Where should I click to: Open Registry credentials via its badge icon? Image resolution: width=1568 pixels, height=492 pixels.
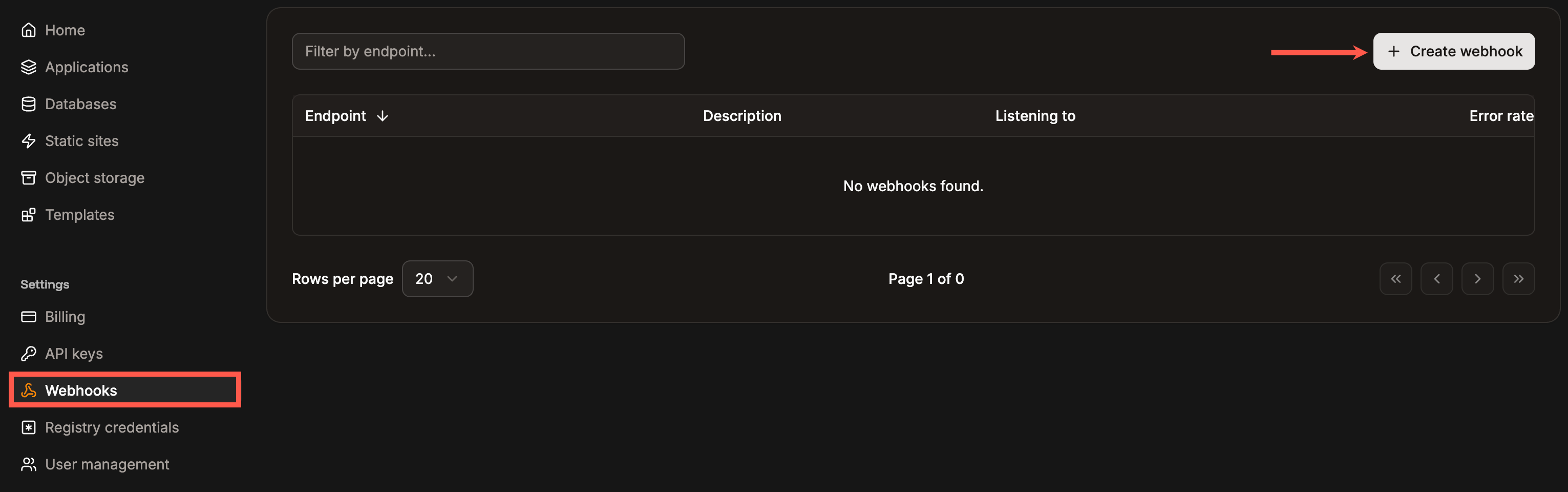(x=28, y=427)
